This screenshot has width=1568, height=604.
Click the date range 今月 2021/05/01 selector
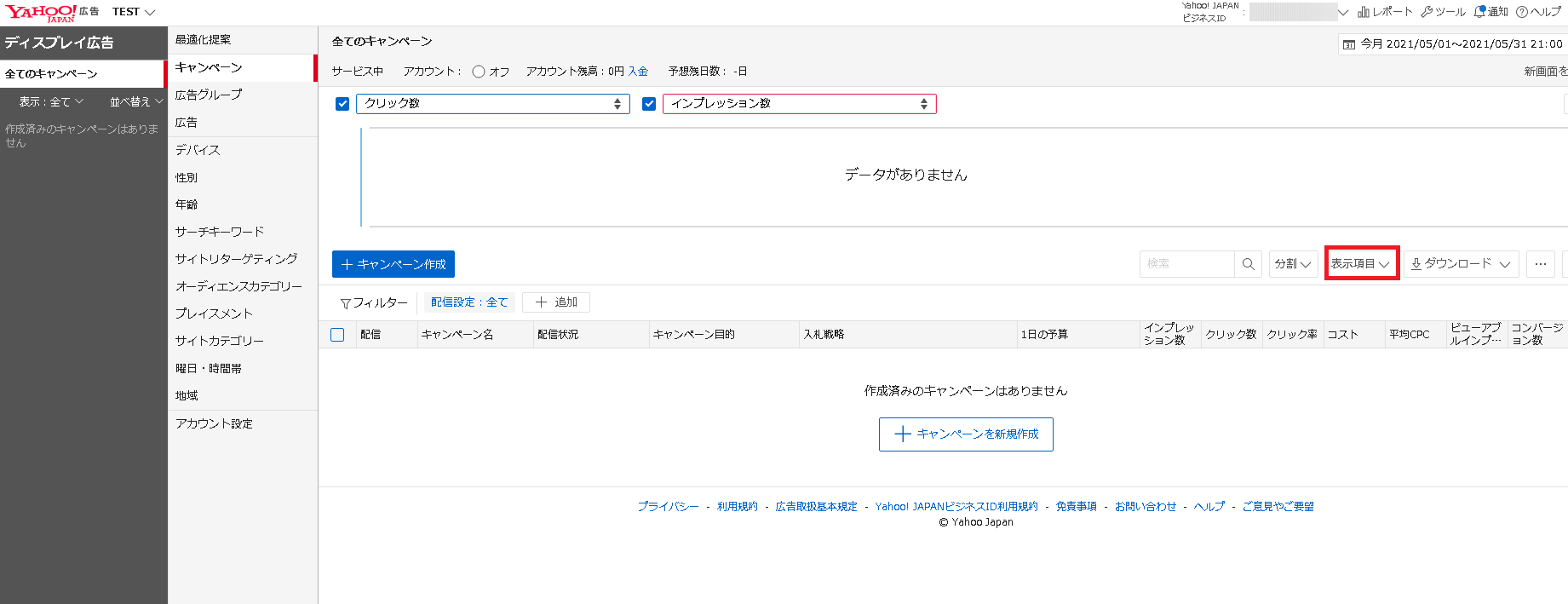click(1453, 44)
